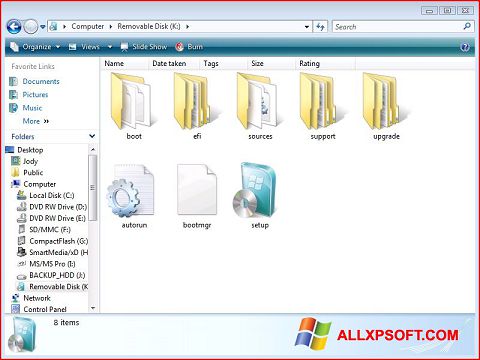Image resolution: width=480 pixels, height=360 pixels.
Task: Select the autorun gear file icon
Action: pyautogui.click(x=131, y=190)
